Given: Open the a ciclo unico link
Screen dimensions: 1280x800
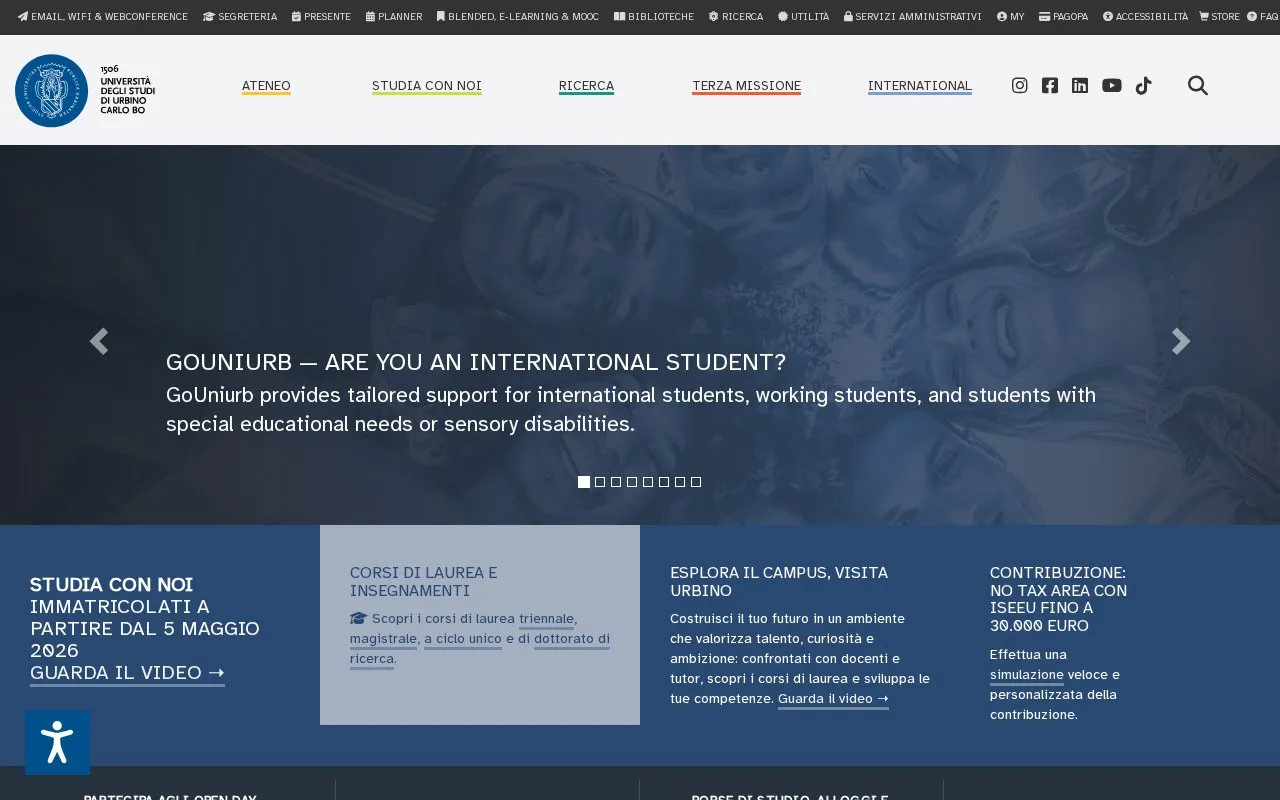Looking at the screenshot, I should pyautogui.click(x=463, y=639).
